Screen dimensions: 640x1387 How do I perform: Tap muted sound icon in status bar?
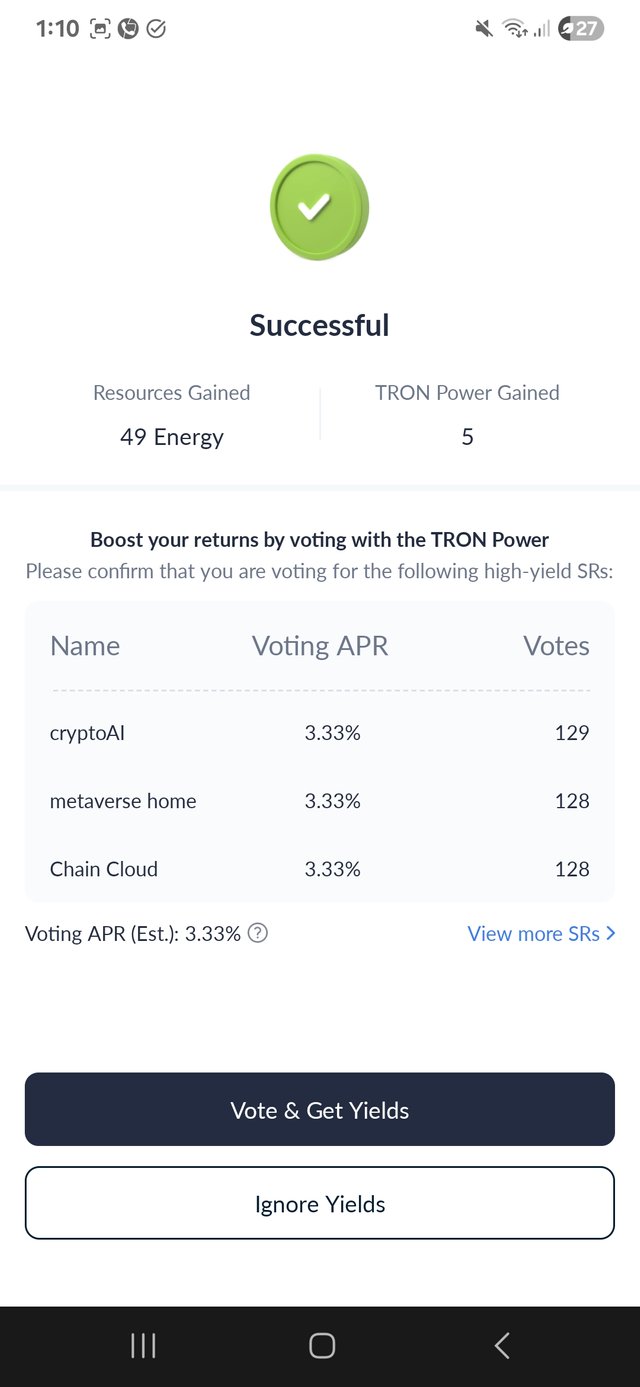(x=484, y=29)
